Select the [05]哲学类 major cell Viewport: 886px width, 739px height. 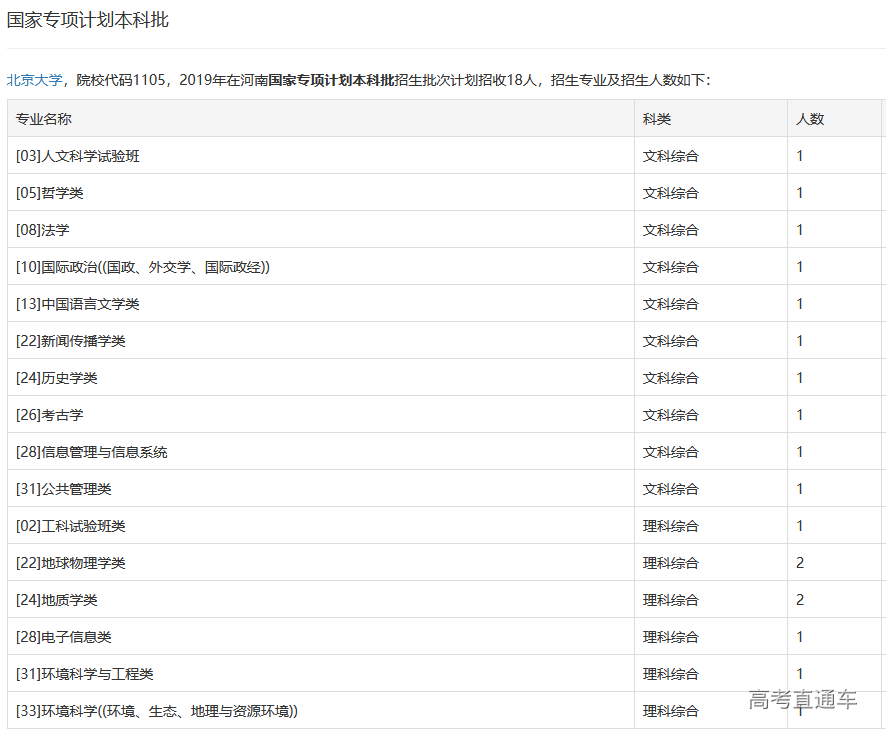(50, 193)
